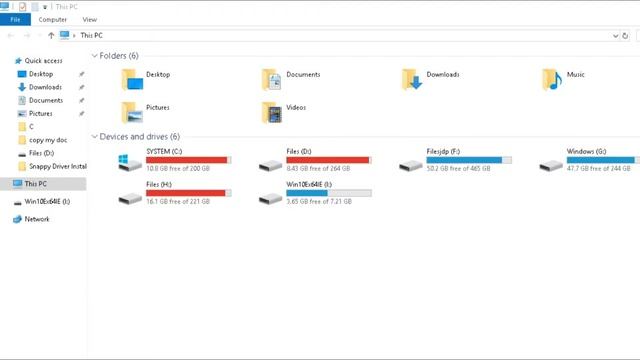Viewport: 640px width, 360px height.
Task: Open the Music folder icon
Action: click(x=552, y=79)
